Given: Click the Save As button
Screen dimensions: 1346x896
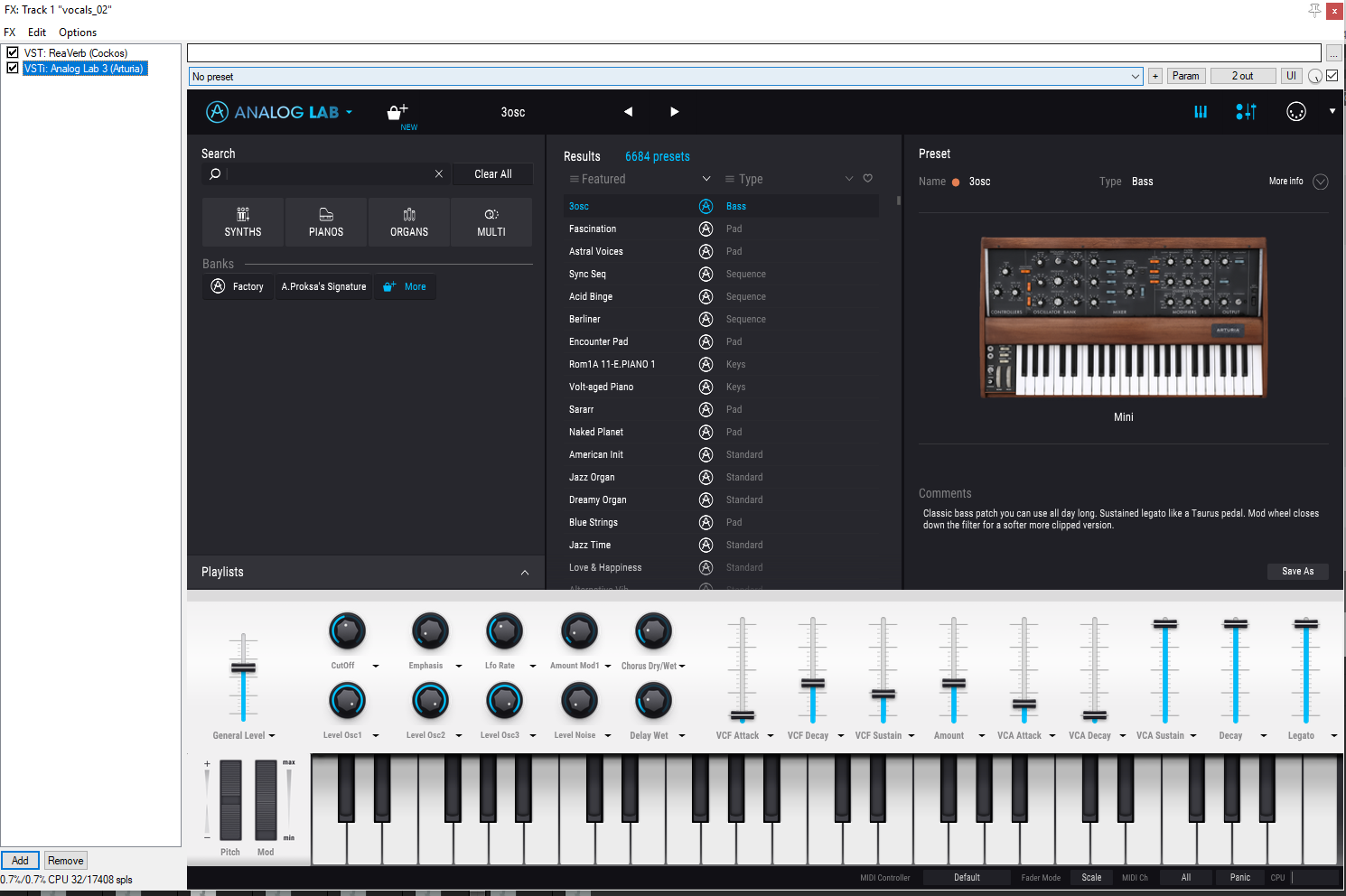Looking at the screenshot, I should coord(1297,571).
